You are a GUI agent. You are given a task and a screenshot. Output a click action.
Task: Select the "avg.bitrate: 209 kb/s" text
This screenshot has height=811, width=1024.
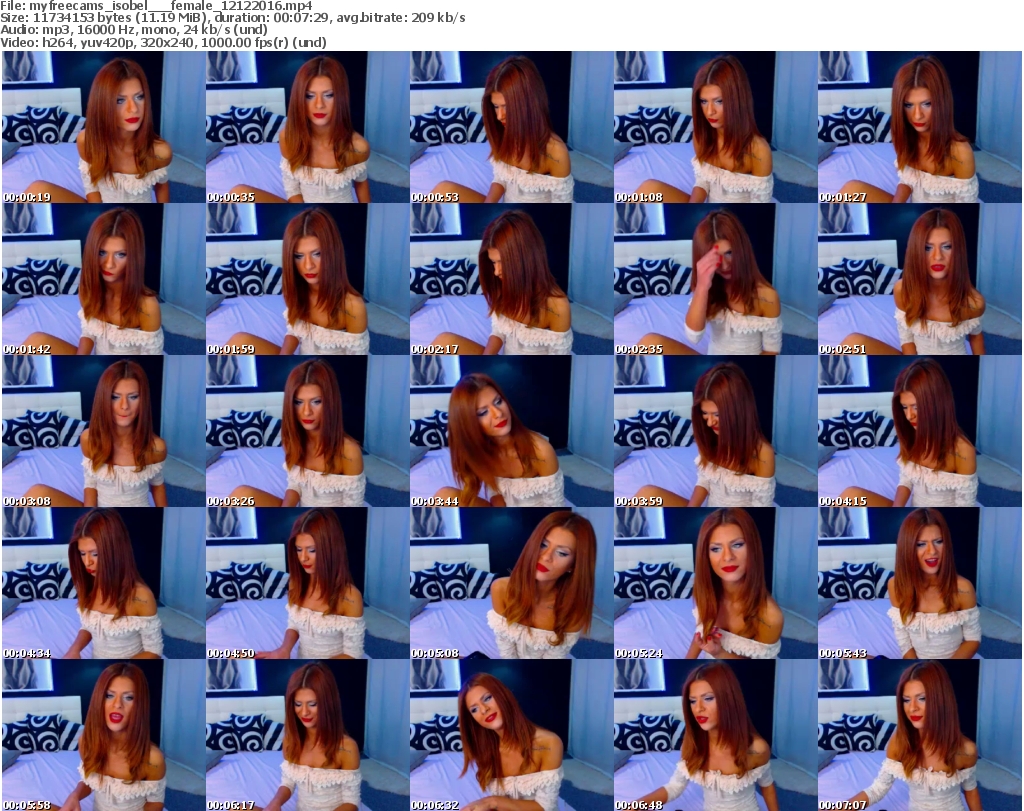(x=402, y=18)
